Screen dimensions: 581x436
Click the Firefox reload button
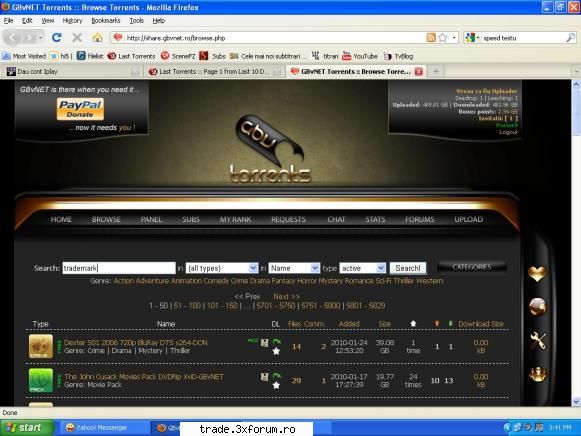pyautogui.click(x=57, y=37)
